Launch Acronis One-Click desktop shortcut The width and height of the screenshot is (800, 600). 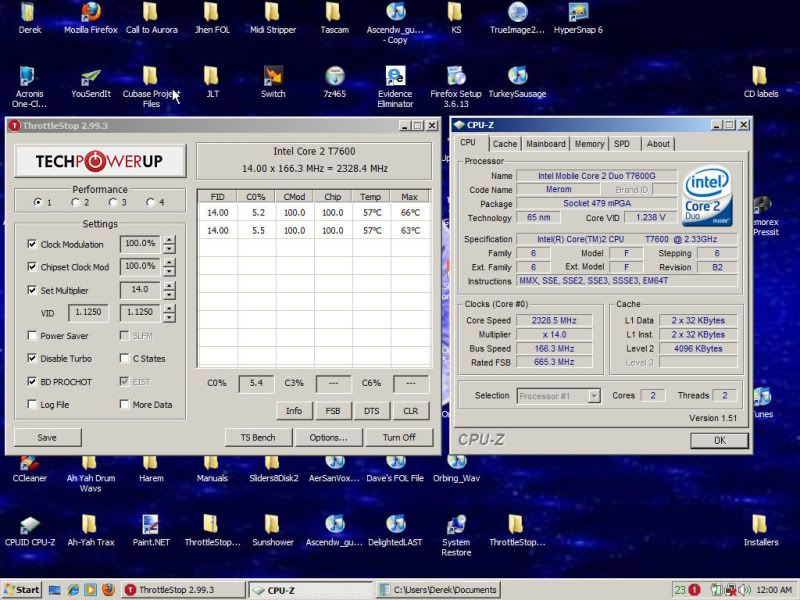[x=29, y=87]
